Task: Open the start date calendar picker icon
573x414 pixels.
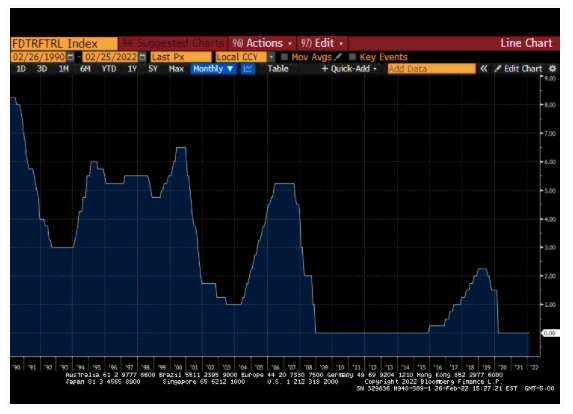Action: [70, 57]
